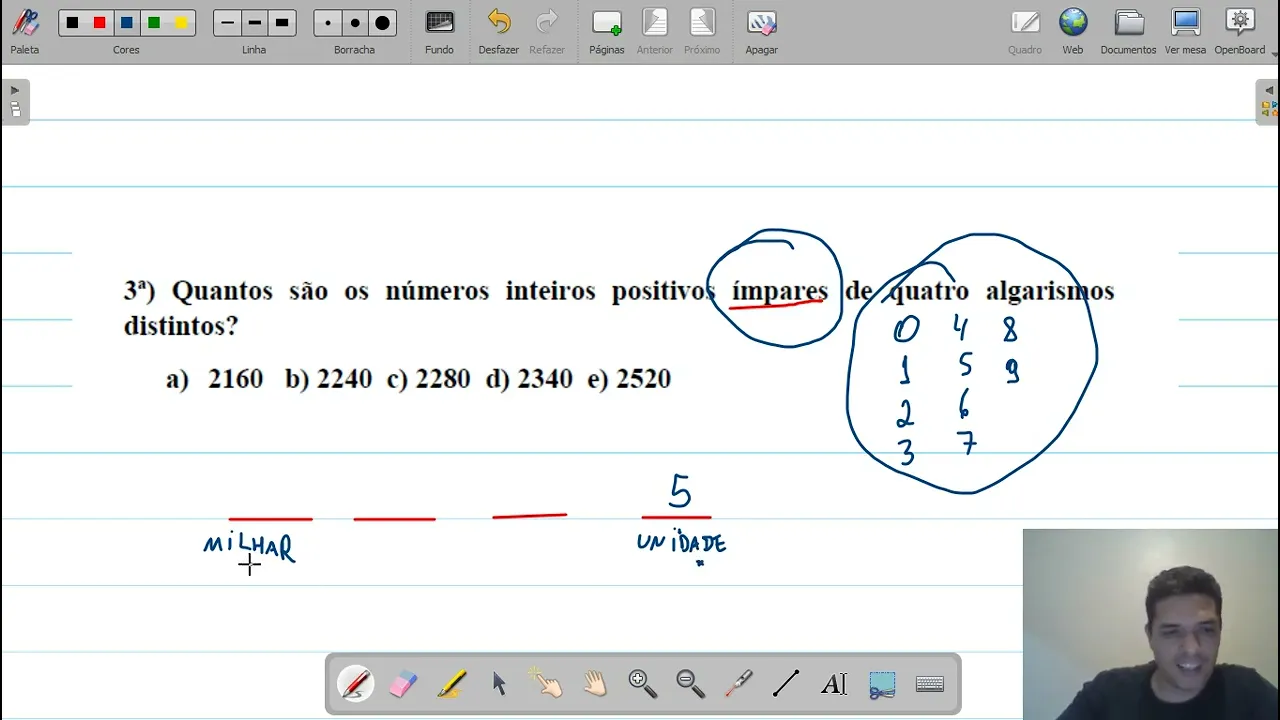1280x720 pixels.
Task: Select the Eraser tool in the stylus palette
Action: click(x=402, y=684)
